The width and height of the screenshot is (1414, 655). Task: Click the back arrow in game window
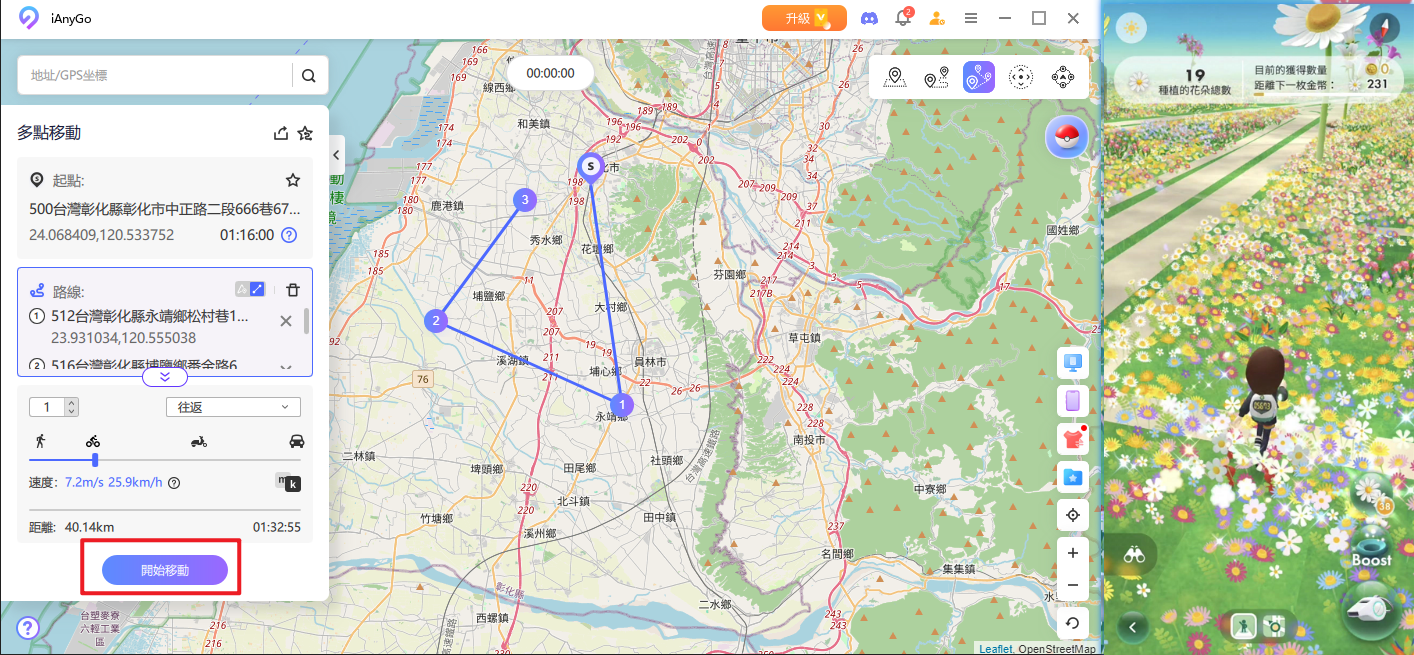(1133, 627)
